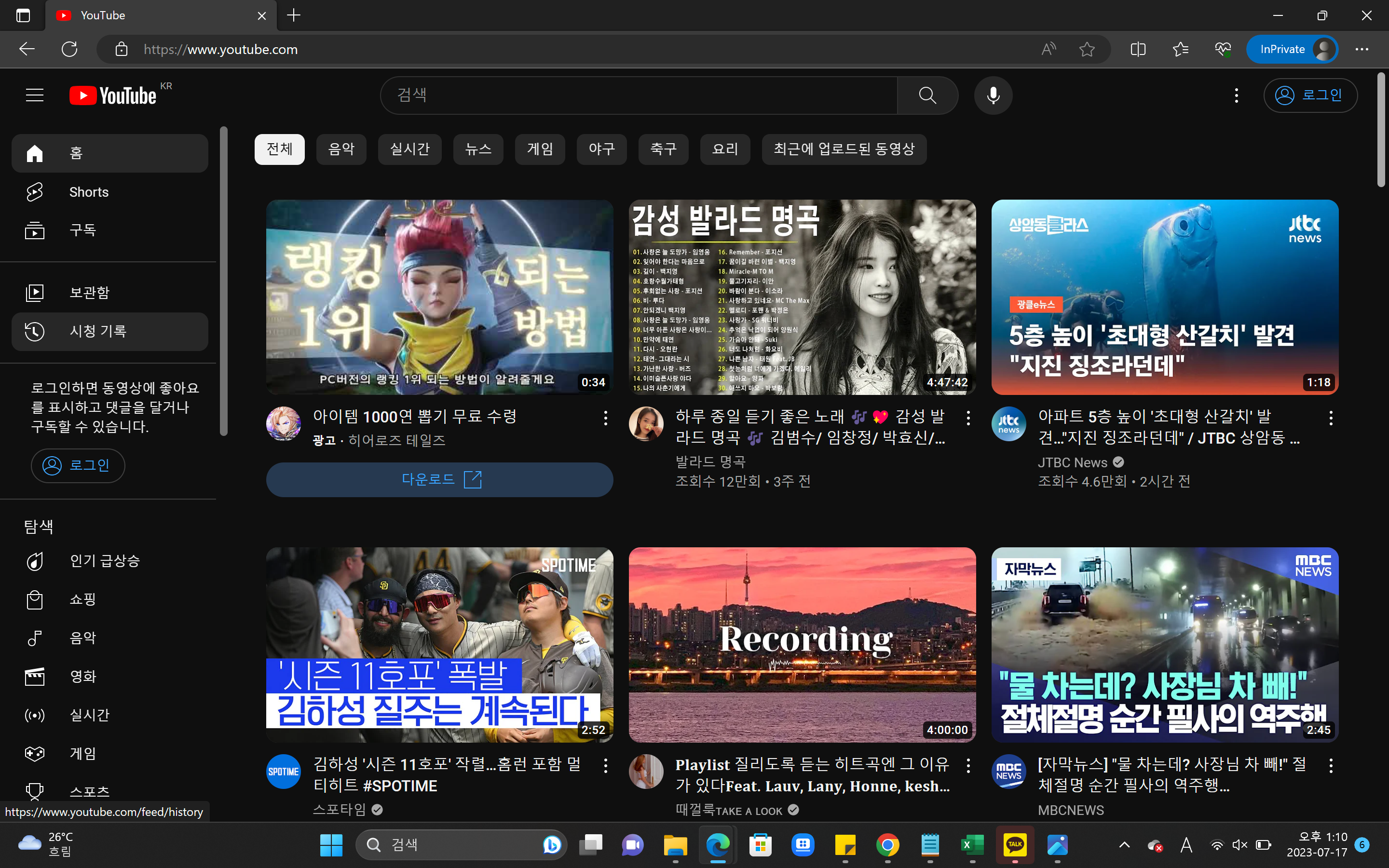Toggle the sidebar with the hamburger menu
1389x868 pixels.
pyautogui.click(x=34, y=95)
